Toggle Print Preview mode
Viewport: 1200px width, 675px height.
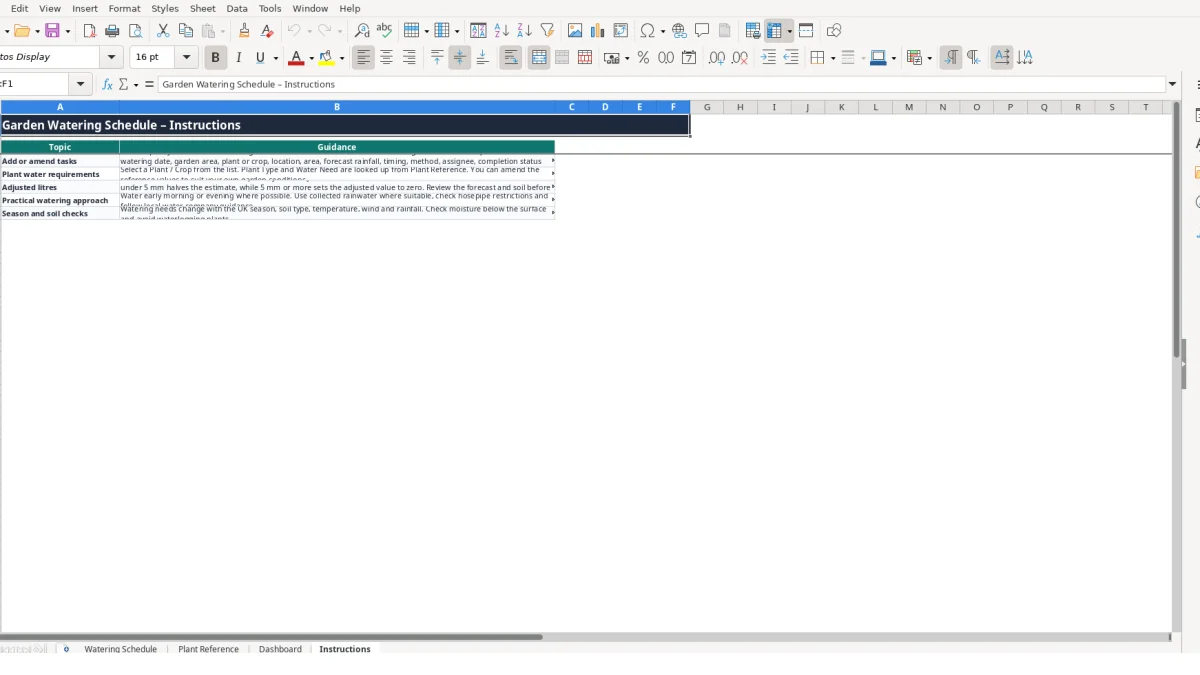[x=136, y=31]
